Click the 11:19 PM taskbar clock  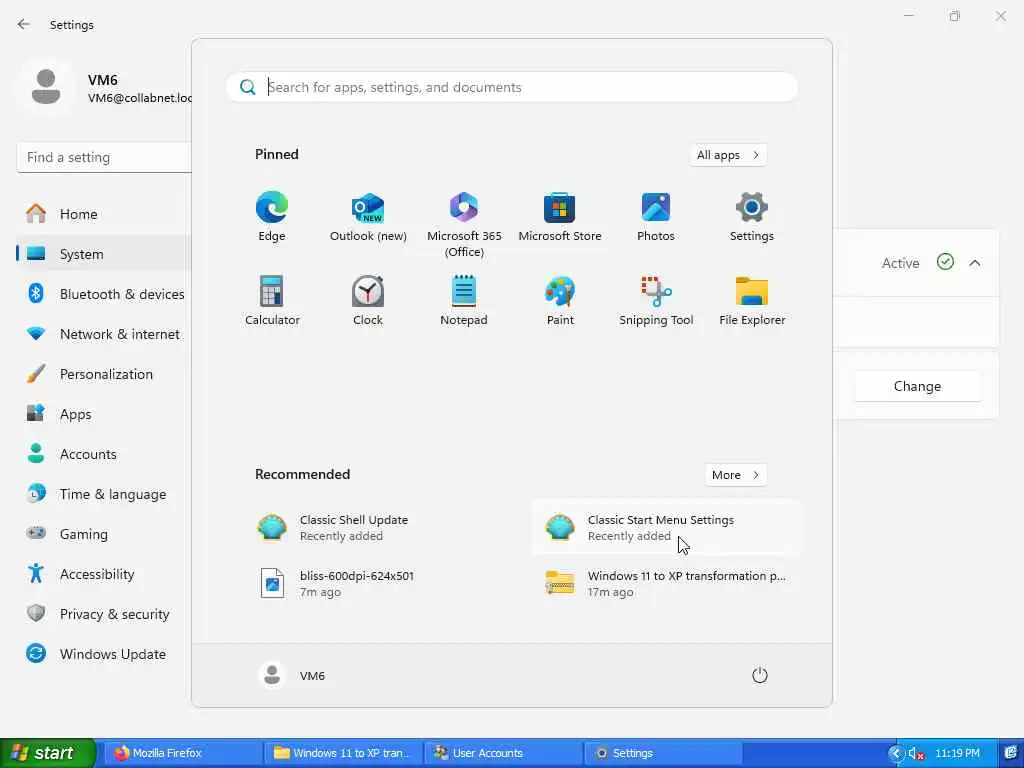click(x=957, y=753)
